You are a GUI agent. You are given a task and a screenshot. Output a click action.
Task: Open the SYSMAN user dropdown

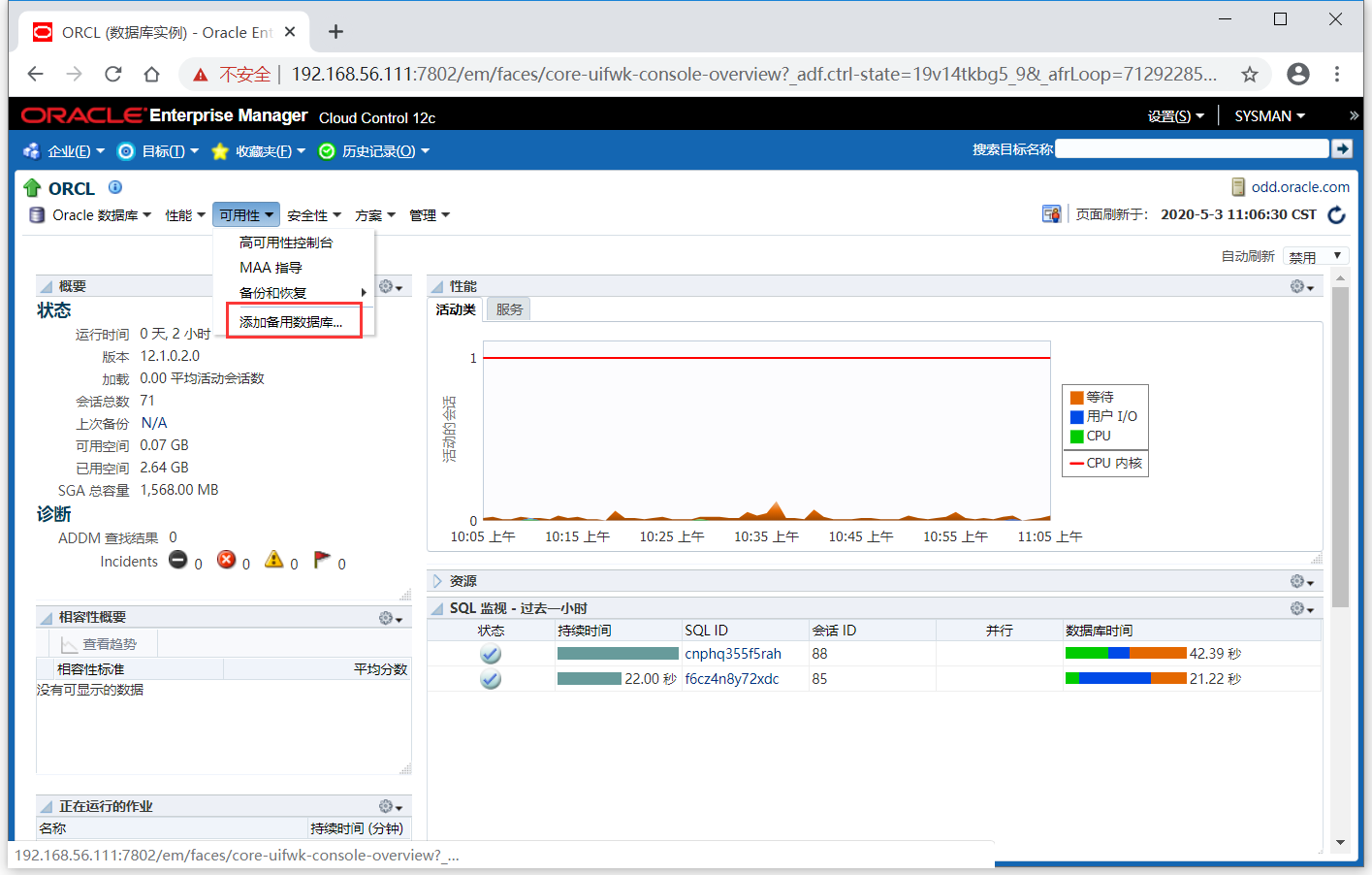pyautogui.click(x=1269, y=115)
